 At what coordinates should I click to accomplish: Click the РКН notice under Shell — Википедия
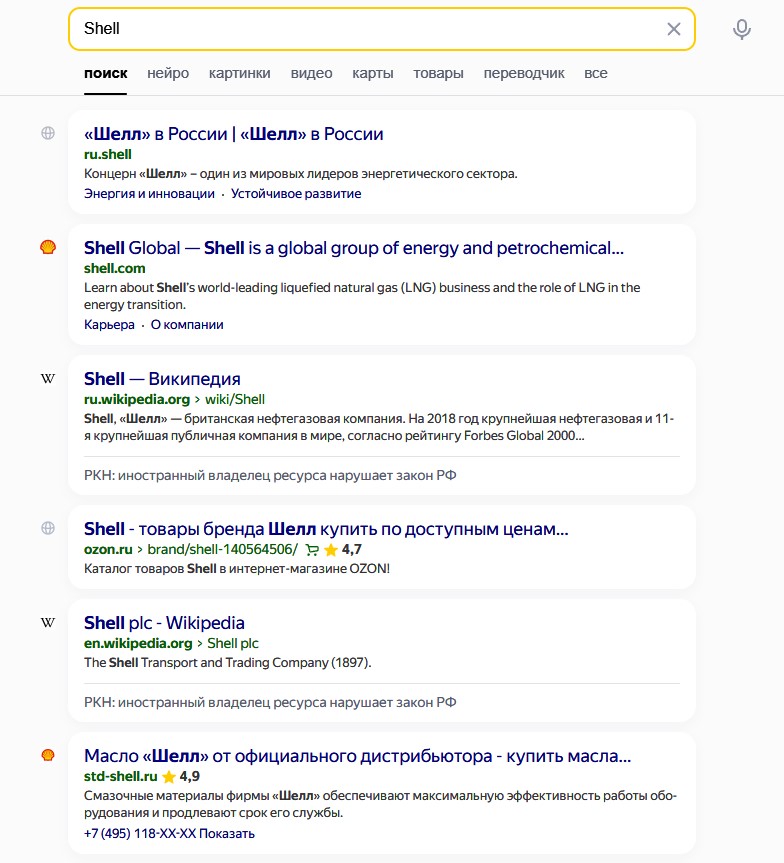click(270, 476)
